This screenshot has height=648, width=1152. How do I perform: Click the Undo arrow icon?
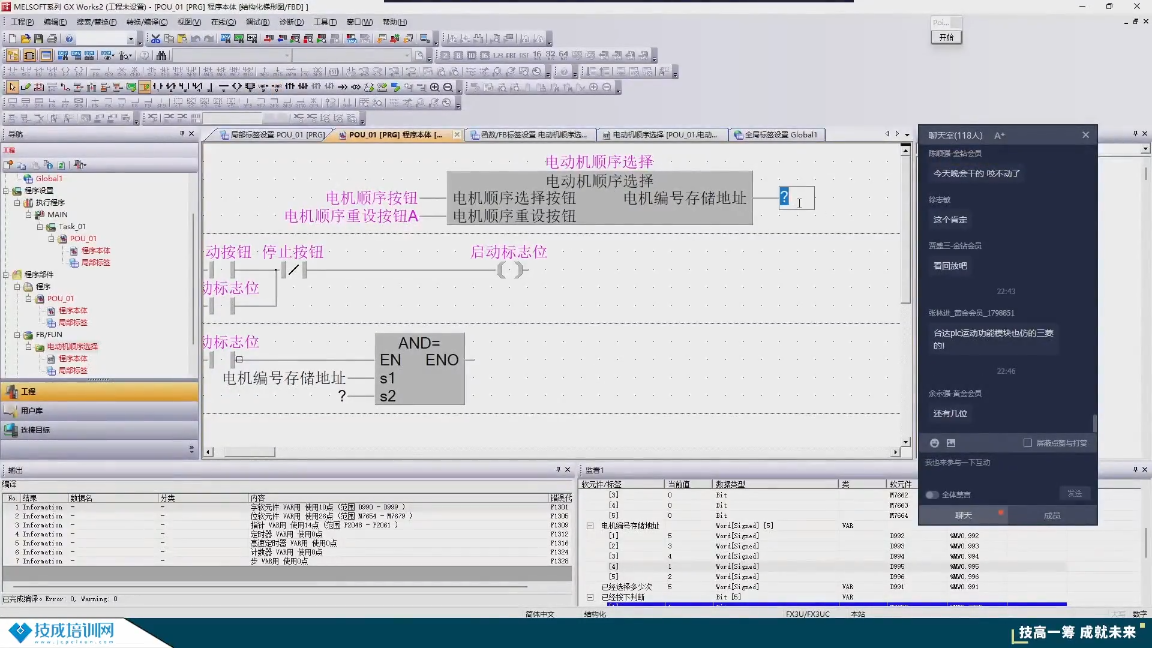195,38
